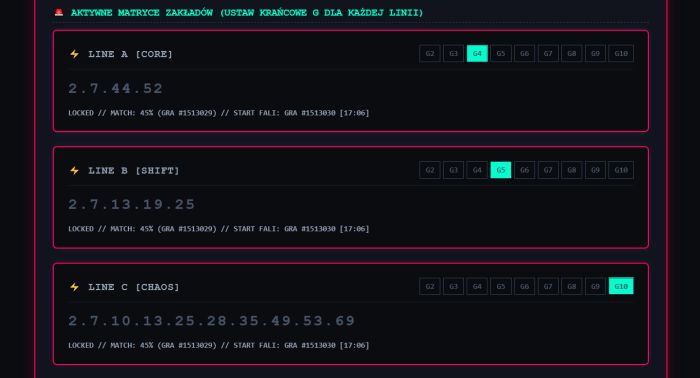Click the lightning bolt icon beside Line C

75,287
